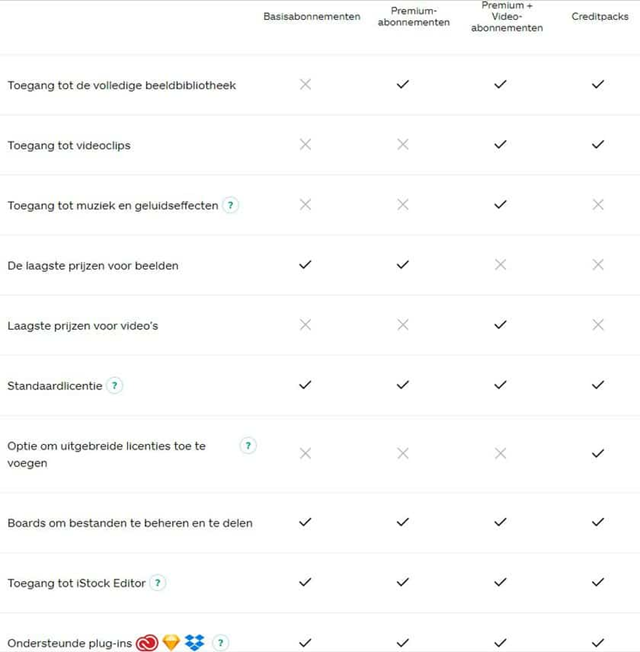Click the Adobe Creative Cloud plug-in icon
Image resolution: width=640 pixels, height=652 pixels.
(x=148, y=643)
